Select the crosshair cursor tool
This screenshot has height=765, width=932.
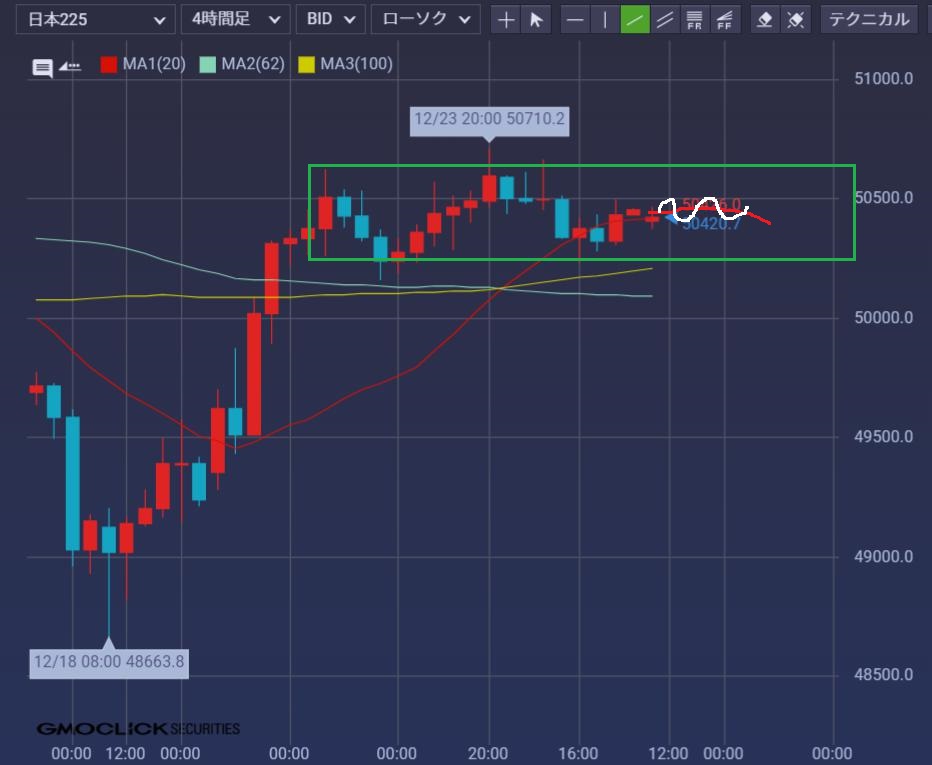pos(507,19)
